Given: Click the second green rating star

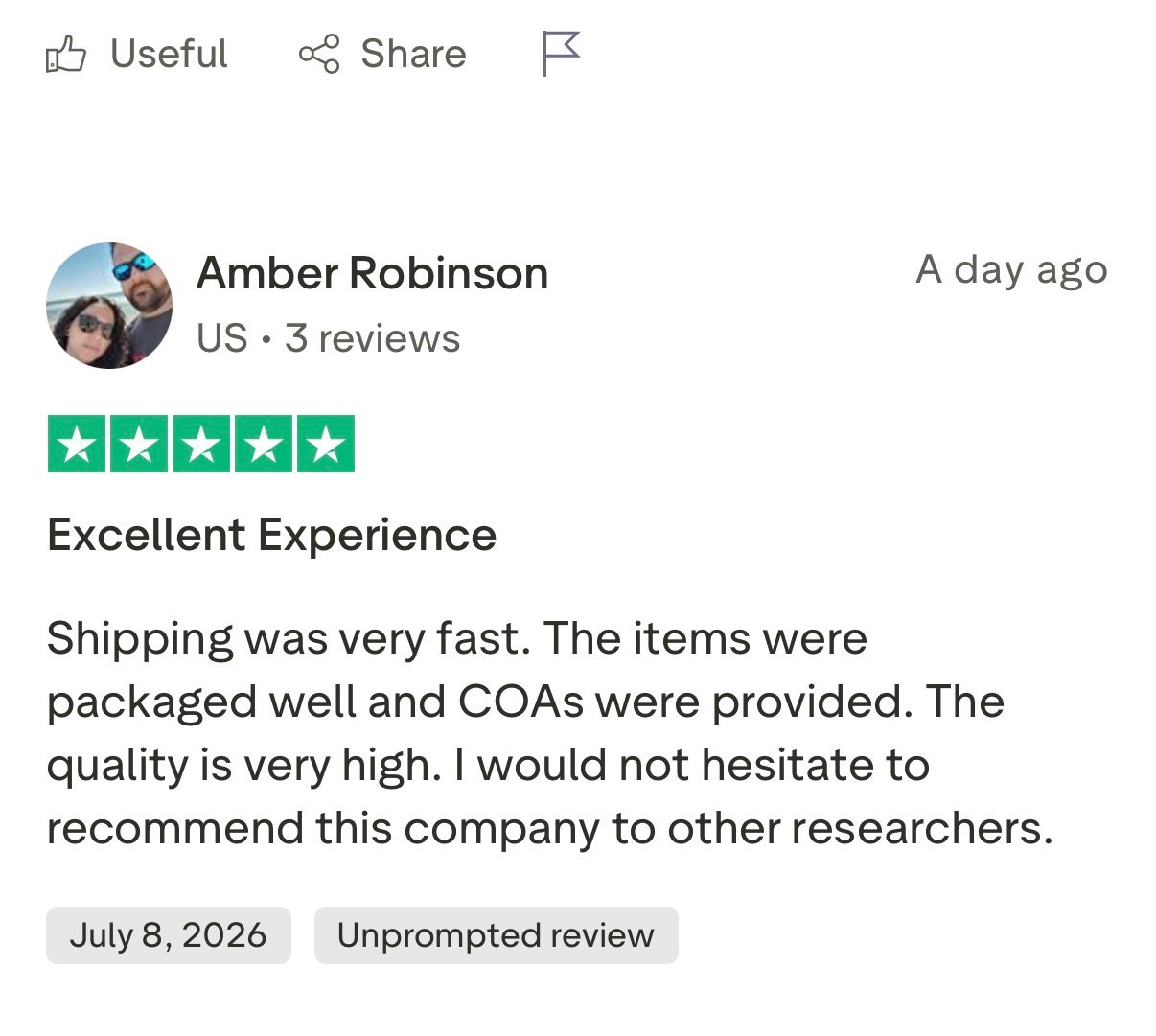Looking at the screenshot, I should pyautogui.click(x=139, y=444).
